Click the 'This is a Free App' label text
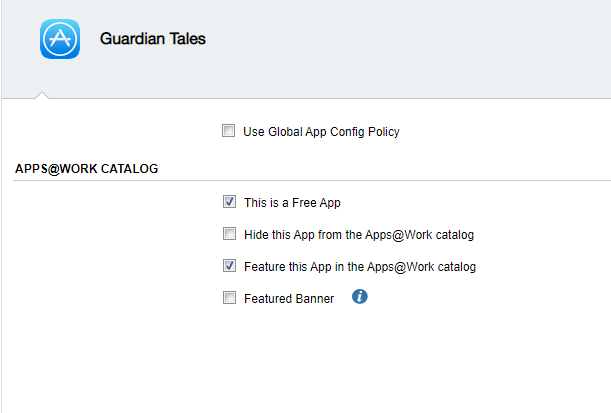This screenshot has height=413, width=611. [292, 203]
